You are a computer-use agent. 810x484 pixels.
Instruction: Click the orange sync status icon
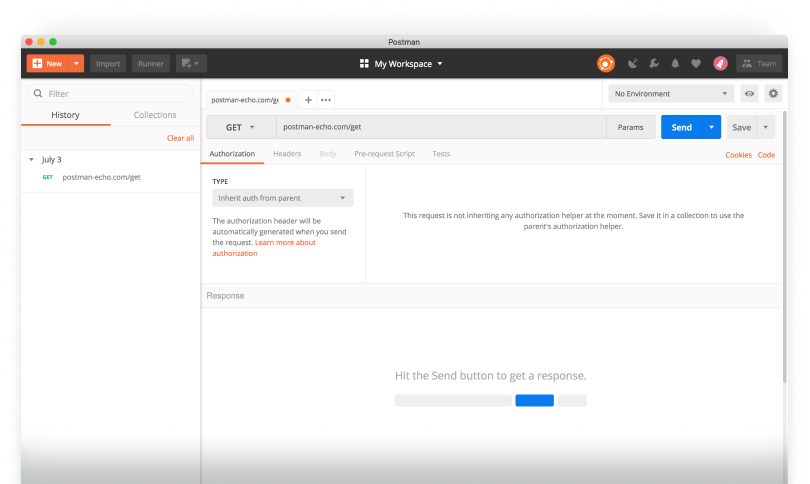pos(605,64)
